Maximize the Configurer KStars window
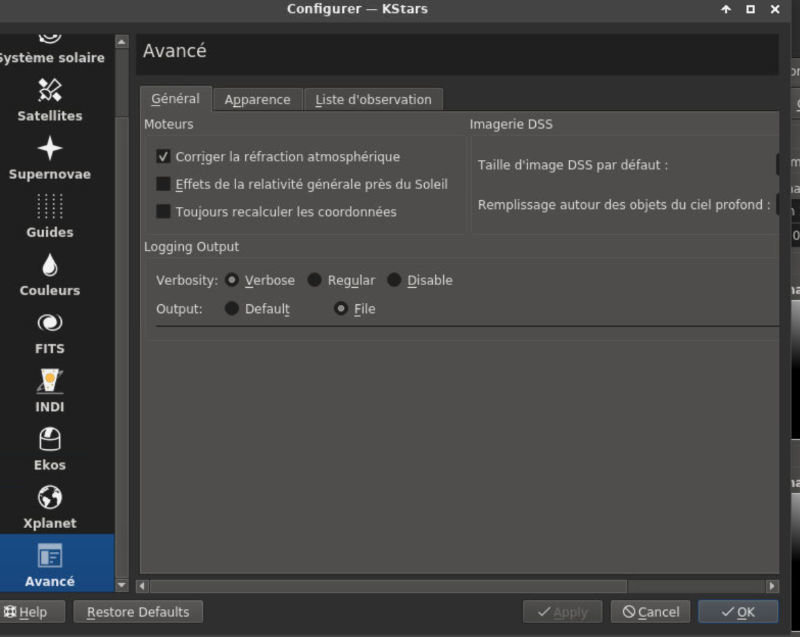This screenshot has height=637, width=800. click(751, 9)
